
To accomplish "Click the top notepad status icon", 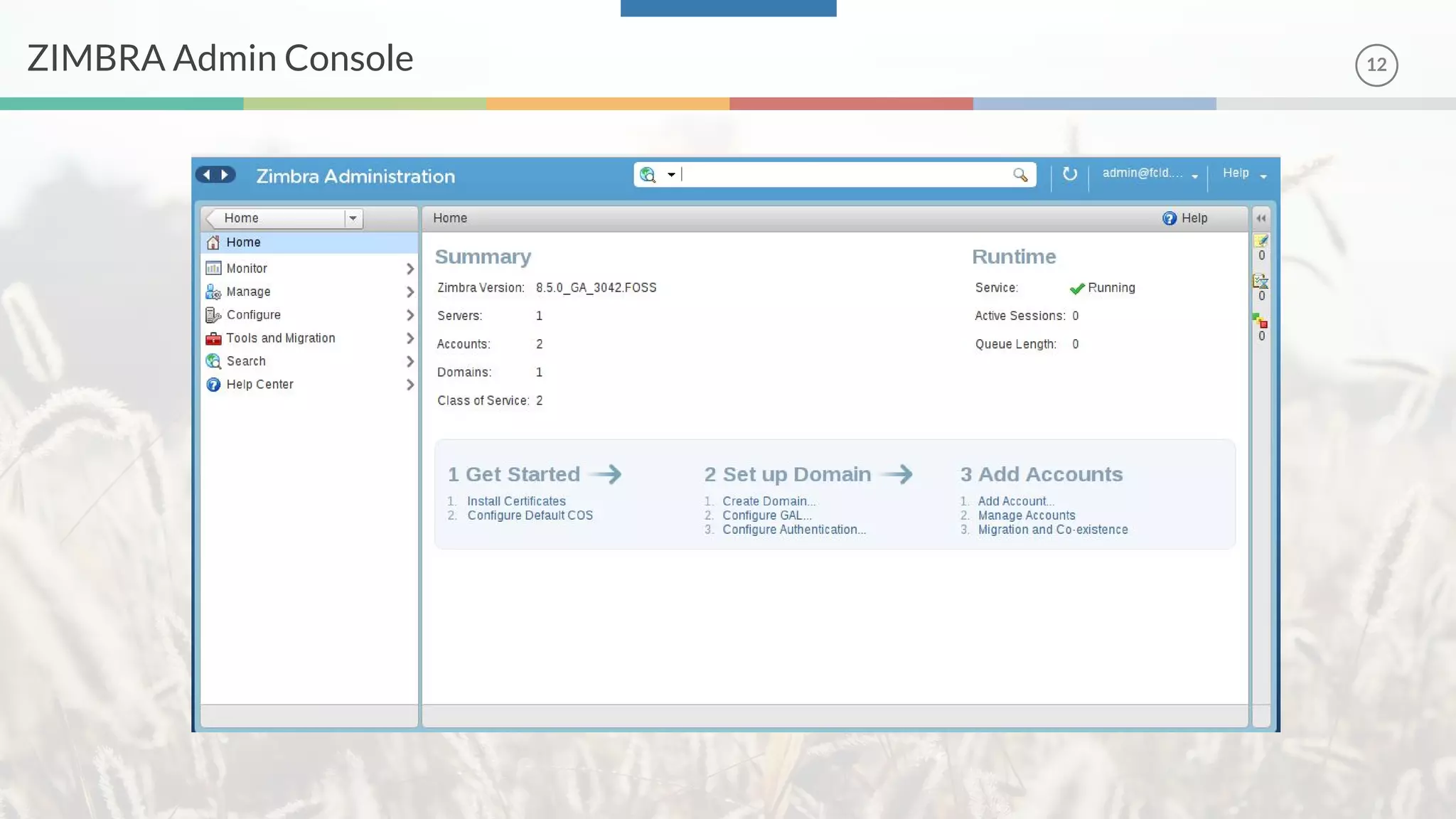I will (1260, 240).
